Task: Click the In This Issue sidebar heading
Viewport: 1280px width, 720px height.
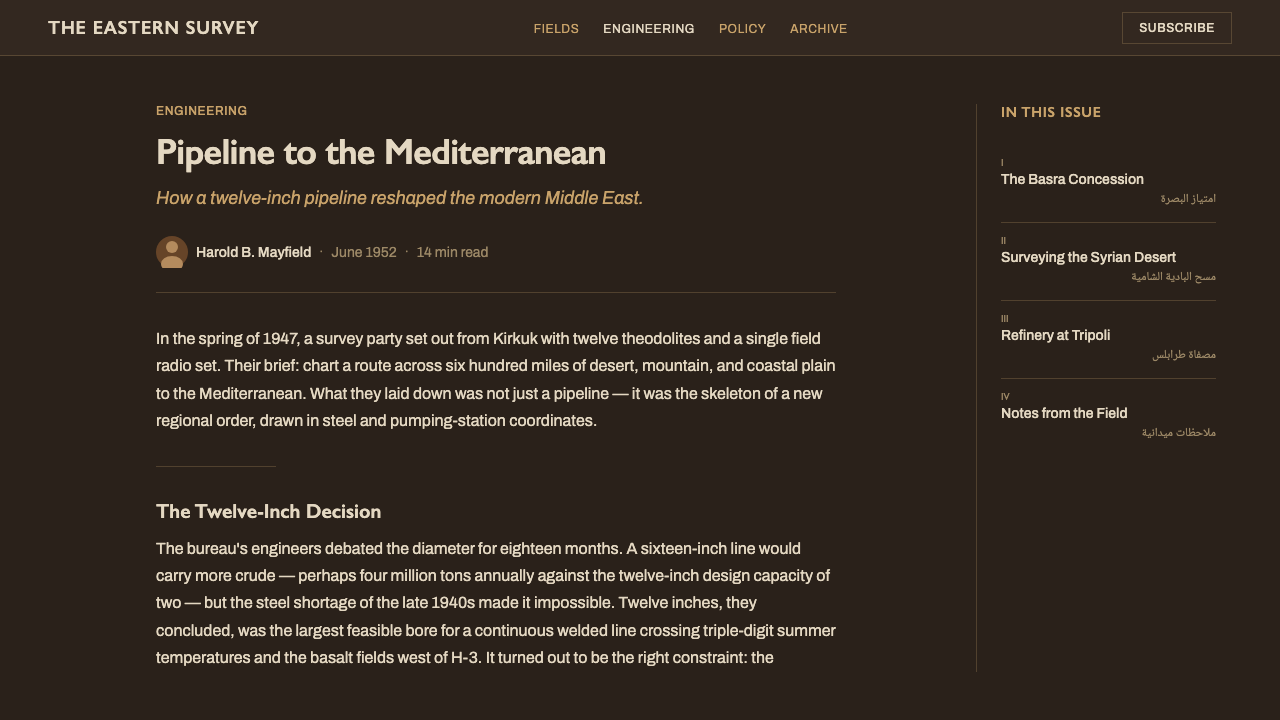Action: 1051,112
